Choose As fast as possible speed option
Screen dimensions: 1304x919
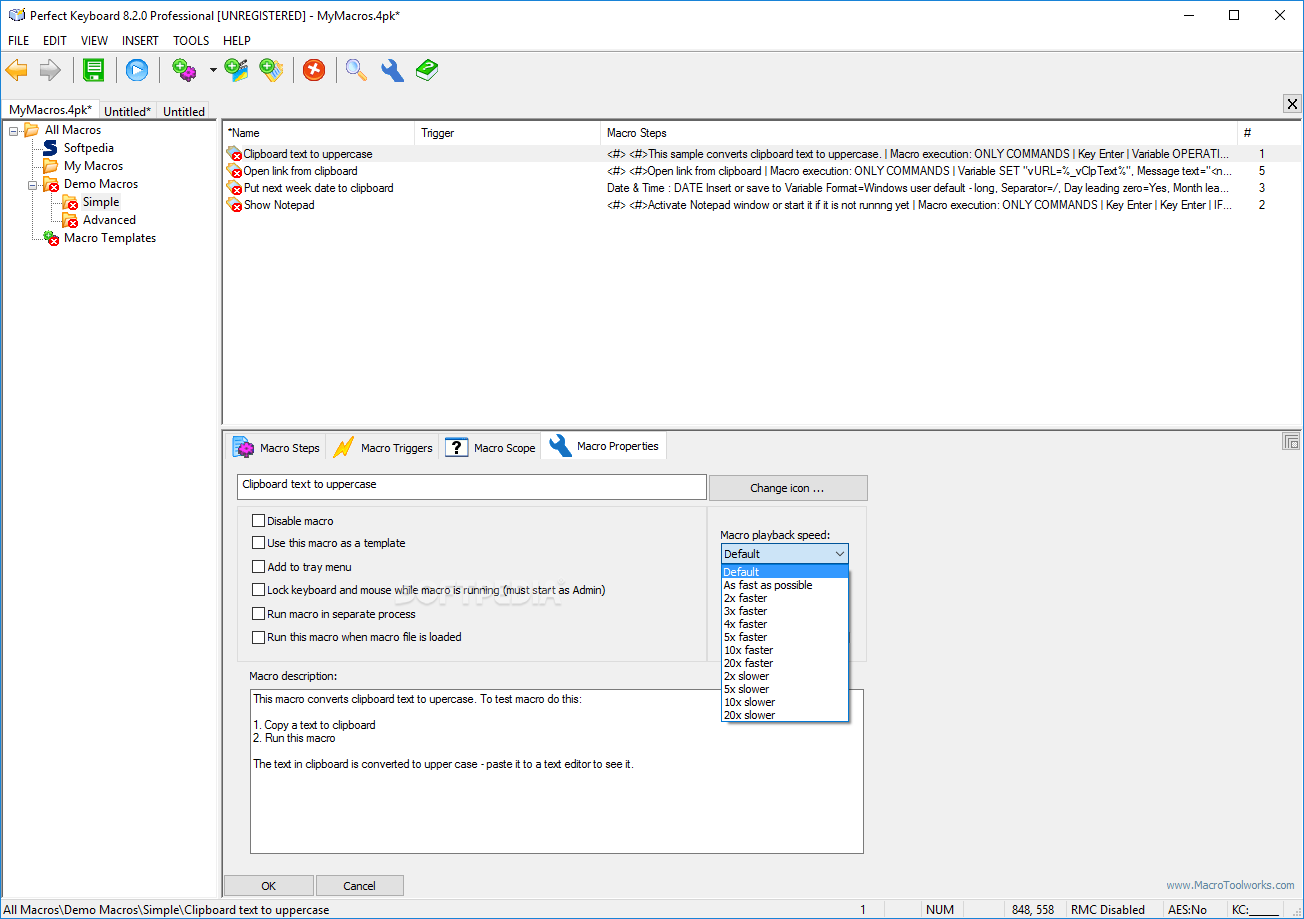[x=785, y=585]
